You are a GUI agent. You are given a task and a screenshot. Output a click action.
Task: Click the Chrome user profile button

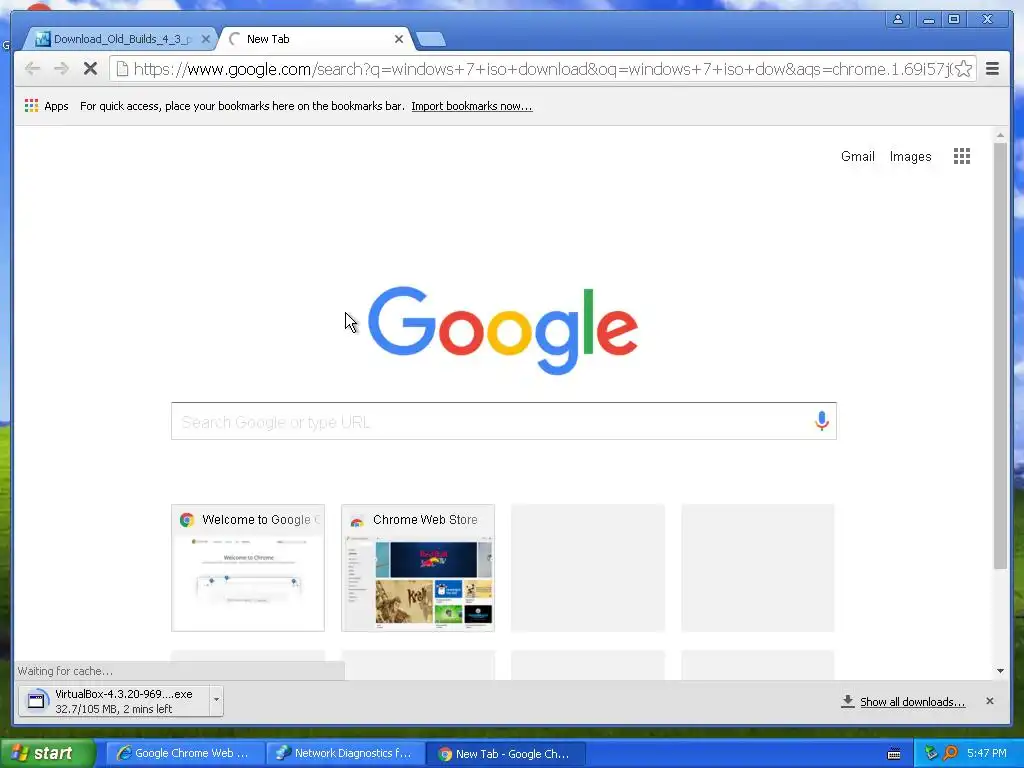tap(898, 19)
